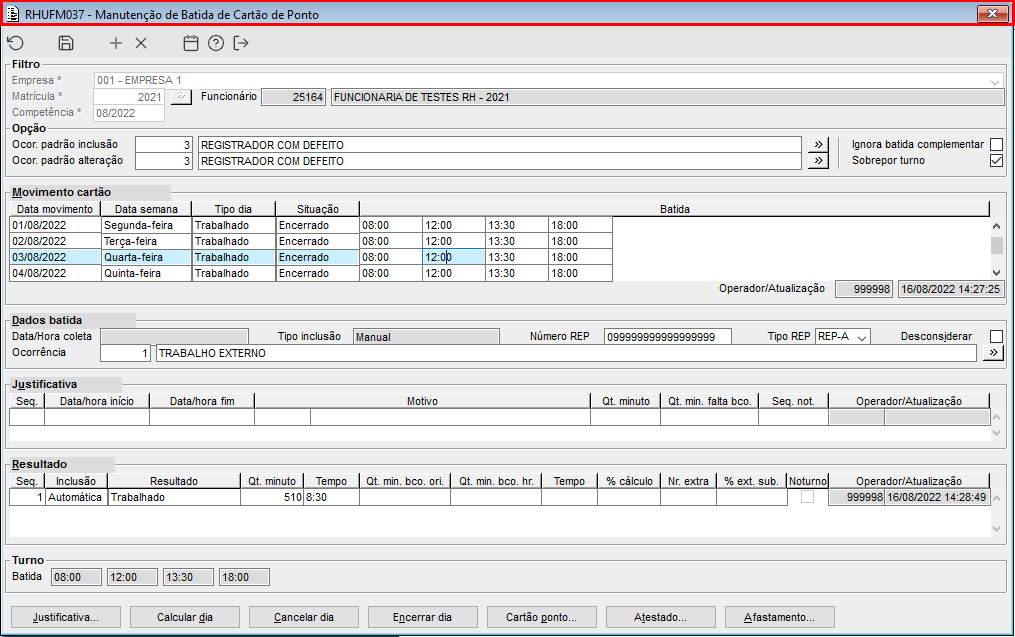Click the refresh/undo toolbar icon
The width and height of the screenshot is (1015, 637).
pyautogui.click(x=16, y=43)
